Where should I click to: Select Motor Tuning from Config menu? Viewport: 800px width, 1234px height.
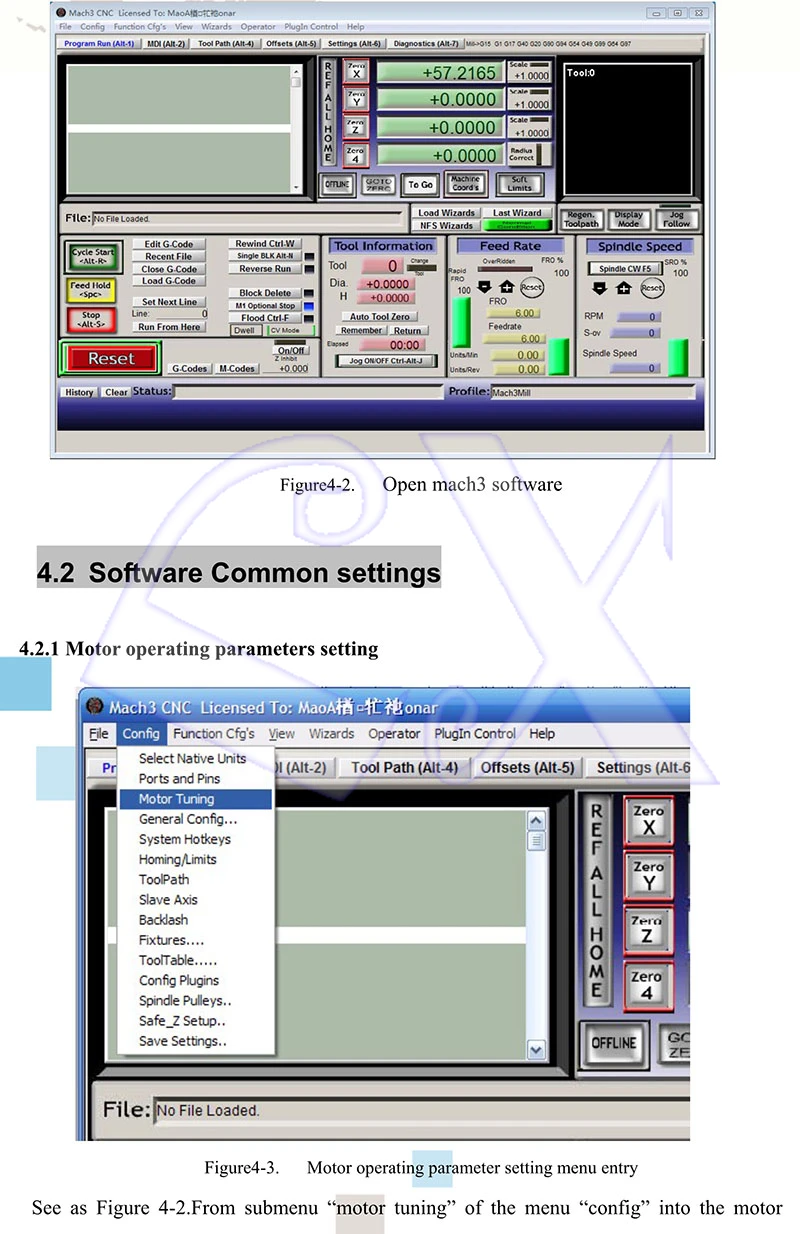point(196,799)
